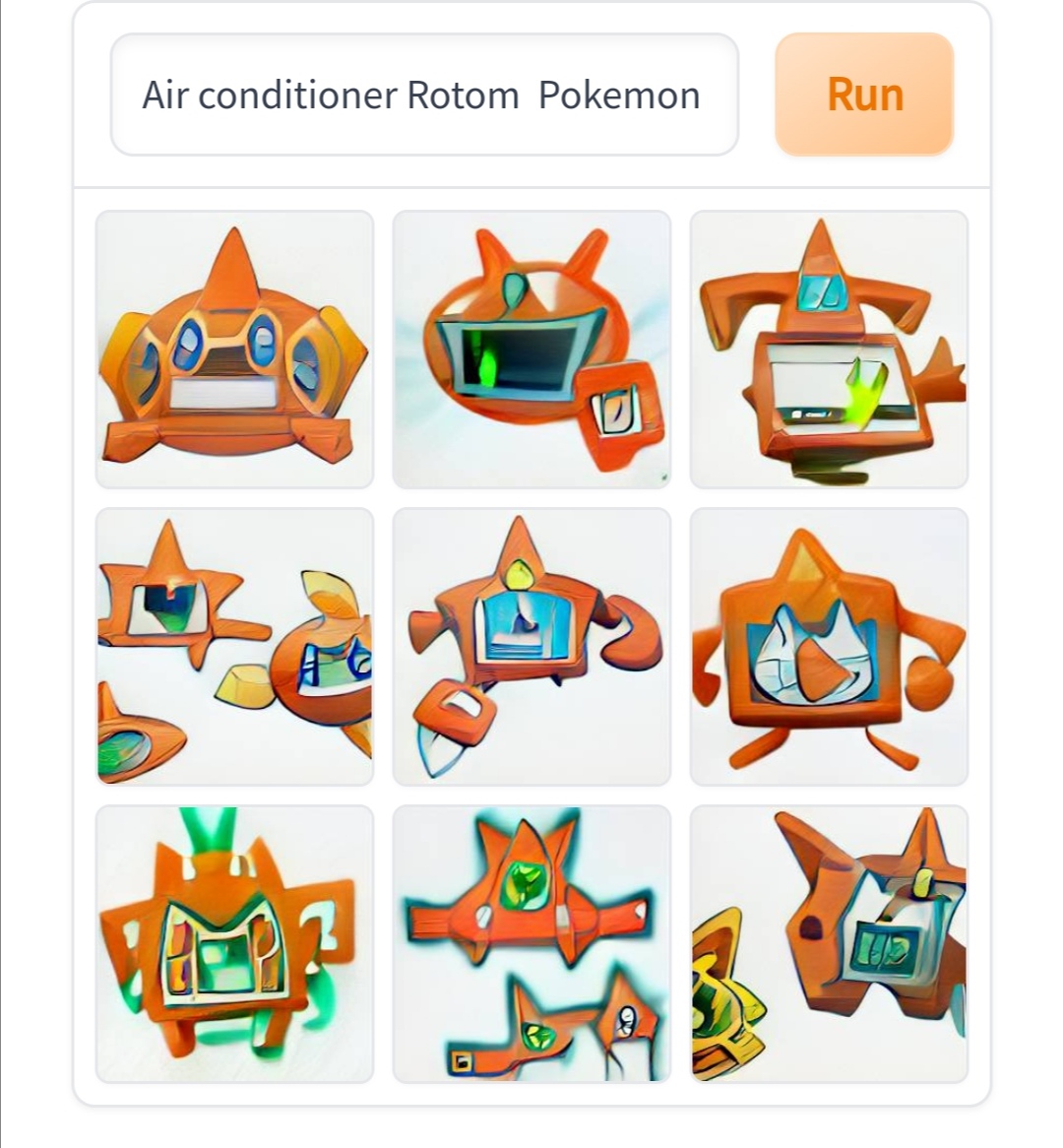This screenshot has height=1148, width=1063.
Task: Select the image with green gem and wide flat arms
Action: click(531, 944)
